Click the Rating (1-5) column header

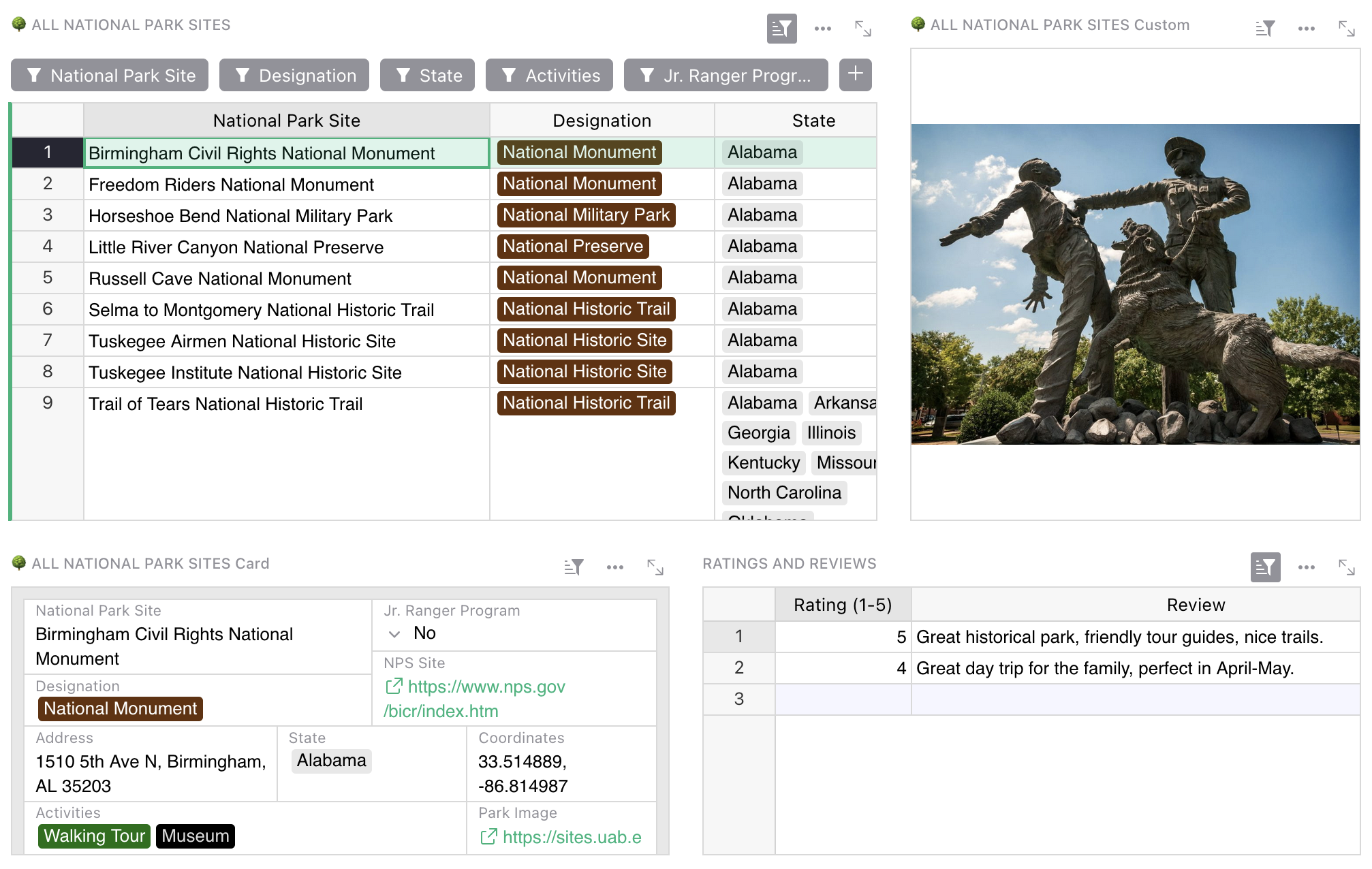[x=842, y=605]
